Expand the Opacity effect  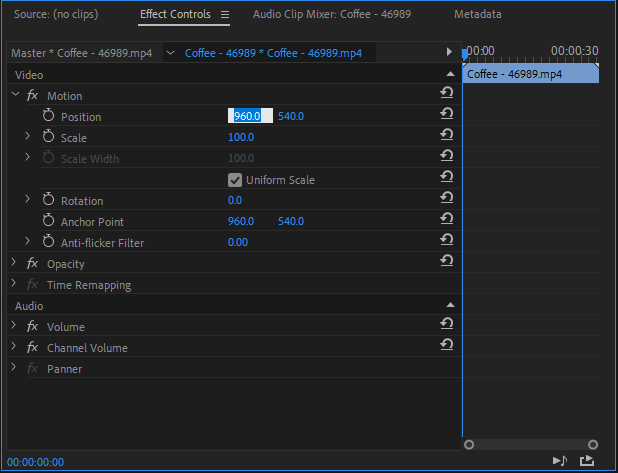pyautogui.click(x=14, y=262)
